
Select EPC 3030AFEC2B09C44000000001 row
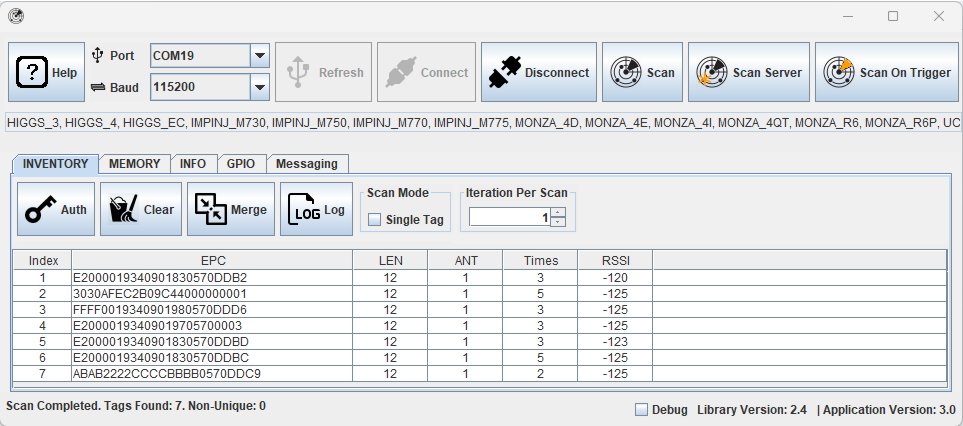pos(480,294)
